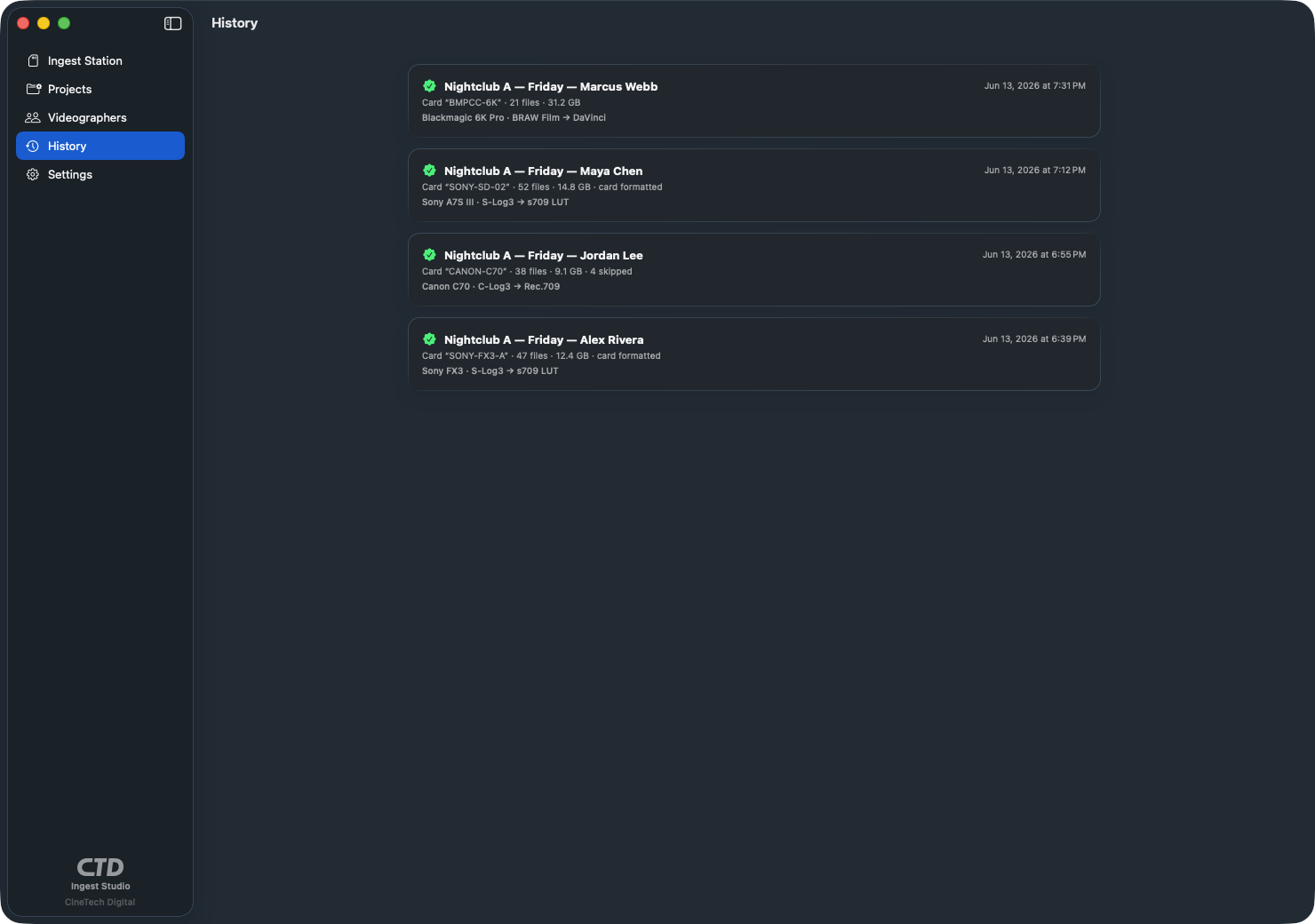This screenshot has height=924, width=1315.
Task: Click the CANON-C70 card details line
Action: pos(527,272)
